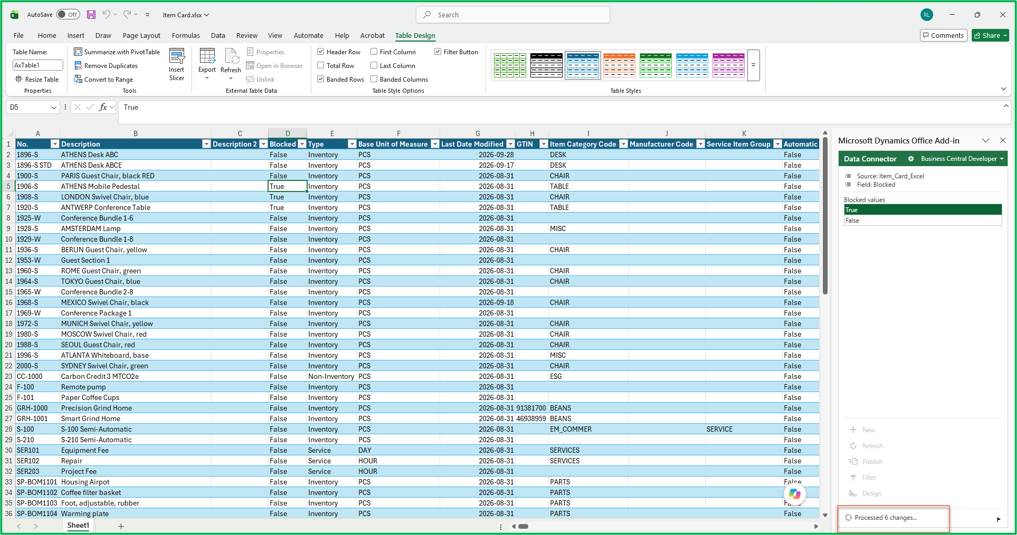Click the Comments button
The width and height of the screenshot is (1017, 535).
943,36
